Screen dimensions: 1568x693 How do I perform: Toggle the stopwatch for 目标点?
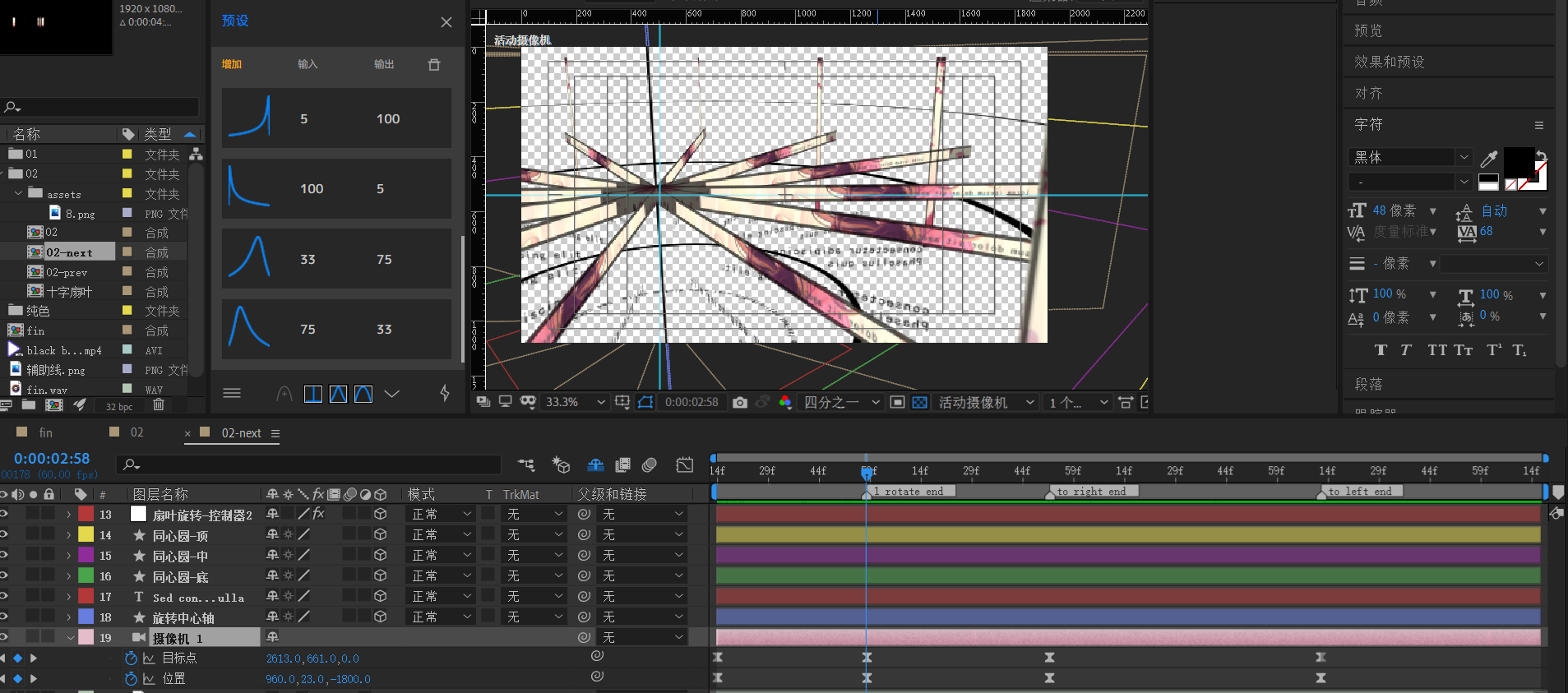point(131,658)
